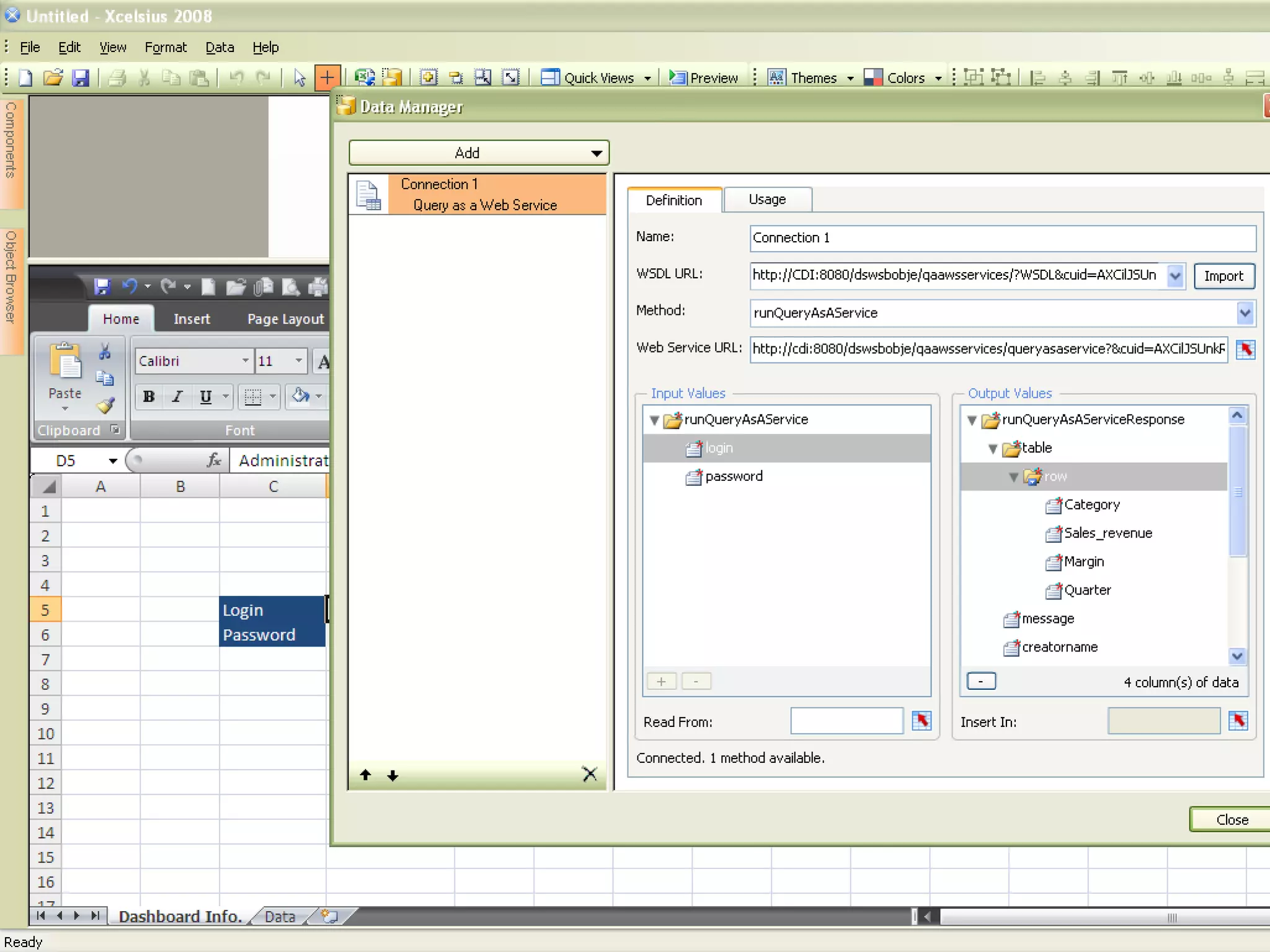Click the minus button under Output Values
This screenshot has width=1270, height=952.
(x=981, y=681)
